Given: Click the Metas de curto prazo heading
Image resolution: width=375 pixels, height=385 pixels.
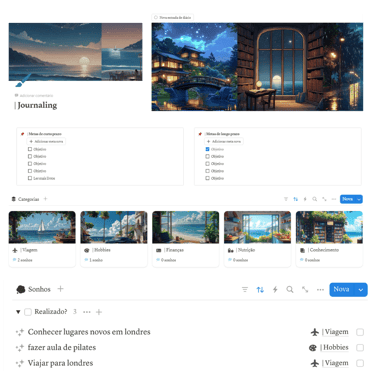Looking at the screenshot, I should [x=45, y=134].
